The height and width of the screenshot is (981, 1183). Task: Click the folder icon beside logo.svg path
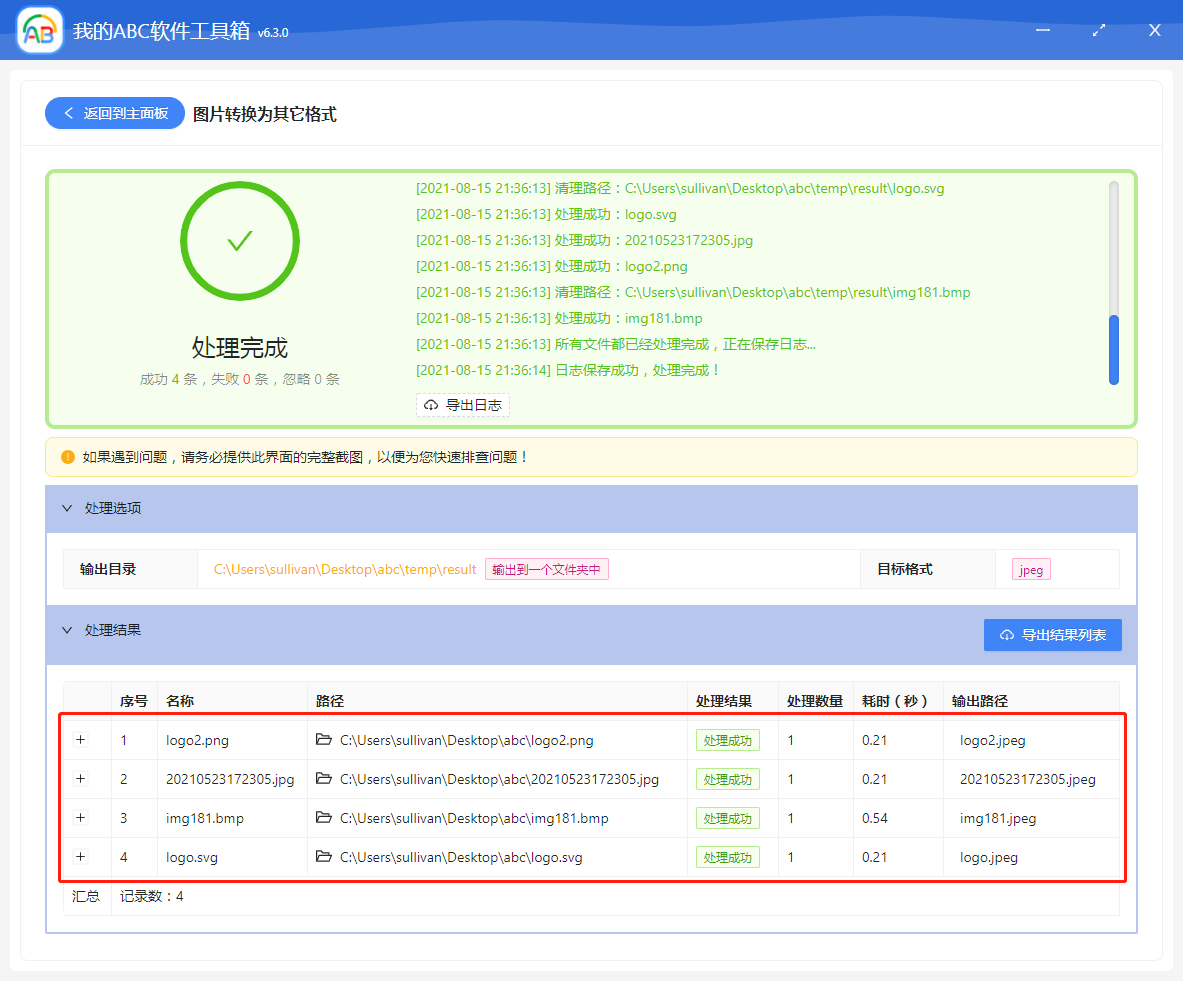(325, 857)
